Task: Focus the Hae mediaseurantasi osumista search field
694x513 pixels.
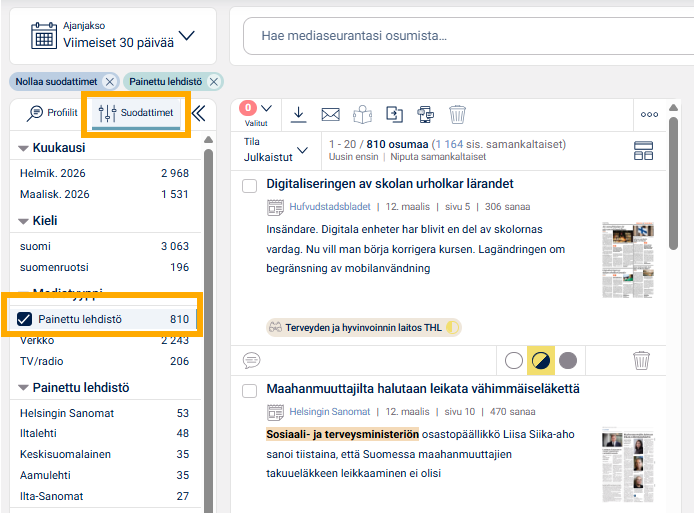Action: 468,36
